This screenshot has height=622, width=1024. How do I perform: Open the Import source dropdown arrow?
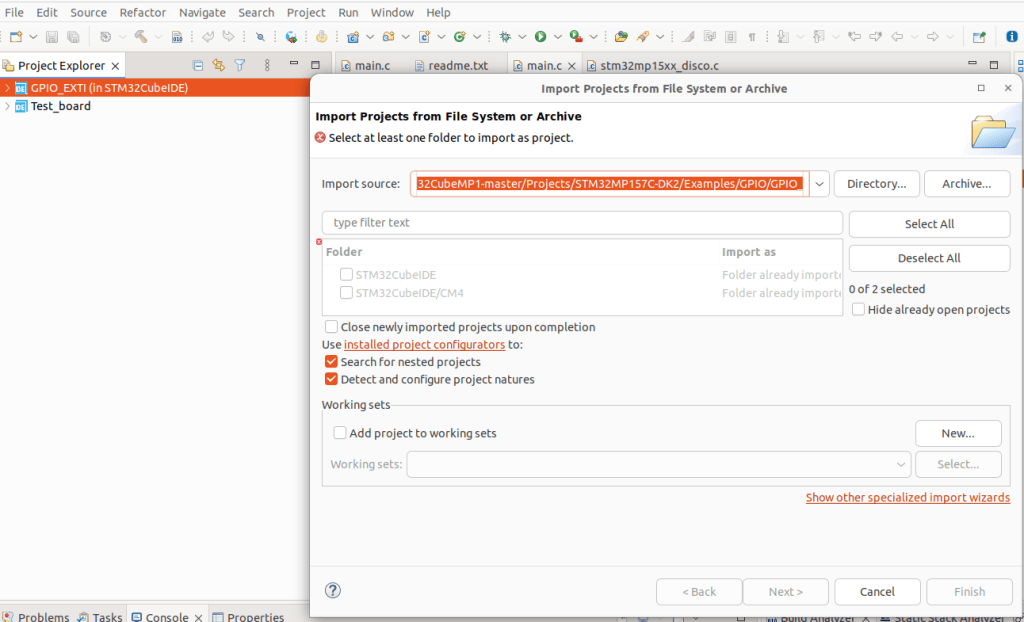click(820, 184)
